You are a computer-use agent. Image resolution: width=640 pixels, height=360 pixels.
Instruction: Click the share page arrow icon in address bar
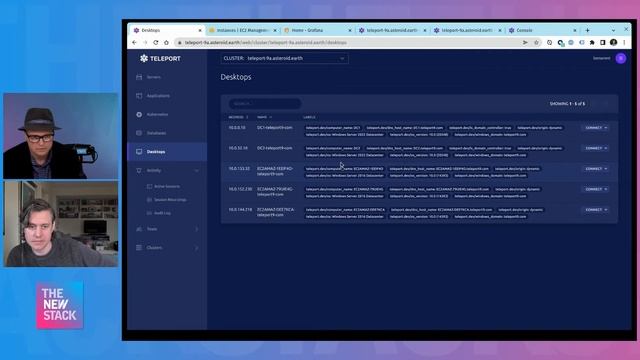525,42
